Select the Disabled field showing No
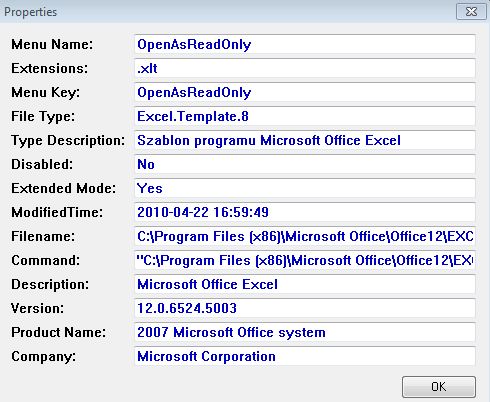 pos(305,164)
